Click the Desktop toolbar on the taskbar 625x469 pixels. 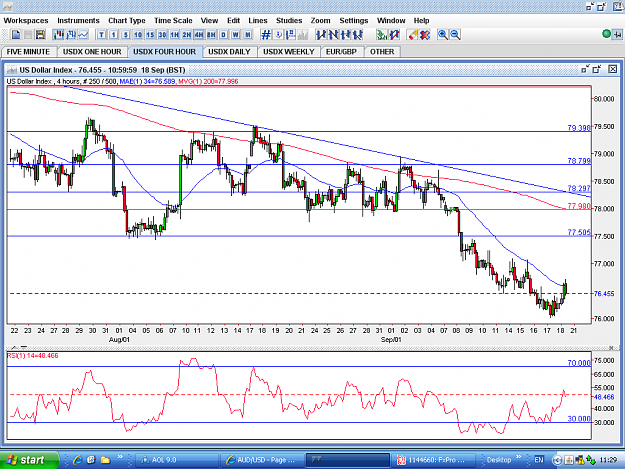(499, 460)
